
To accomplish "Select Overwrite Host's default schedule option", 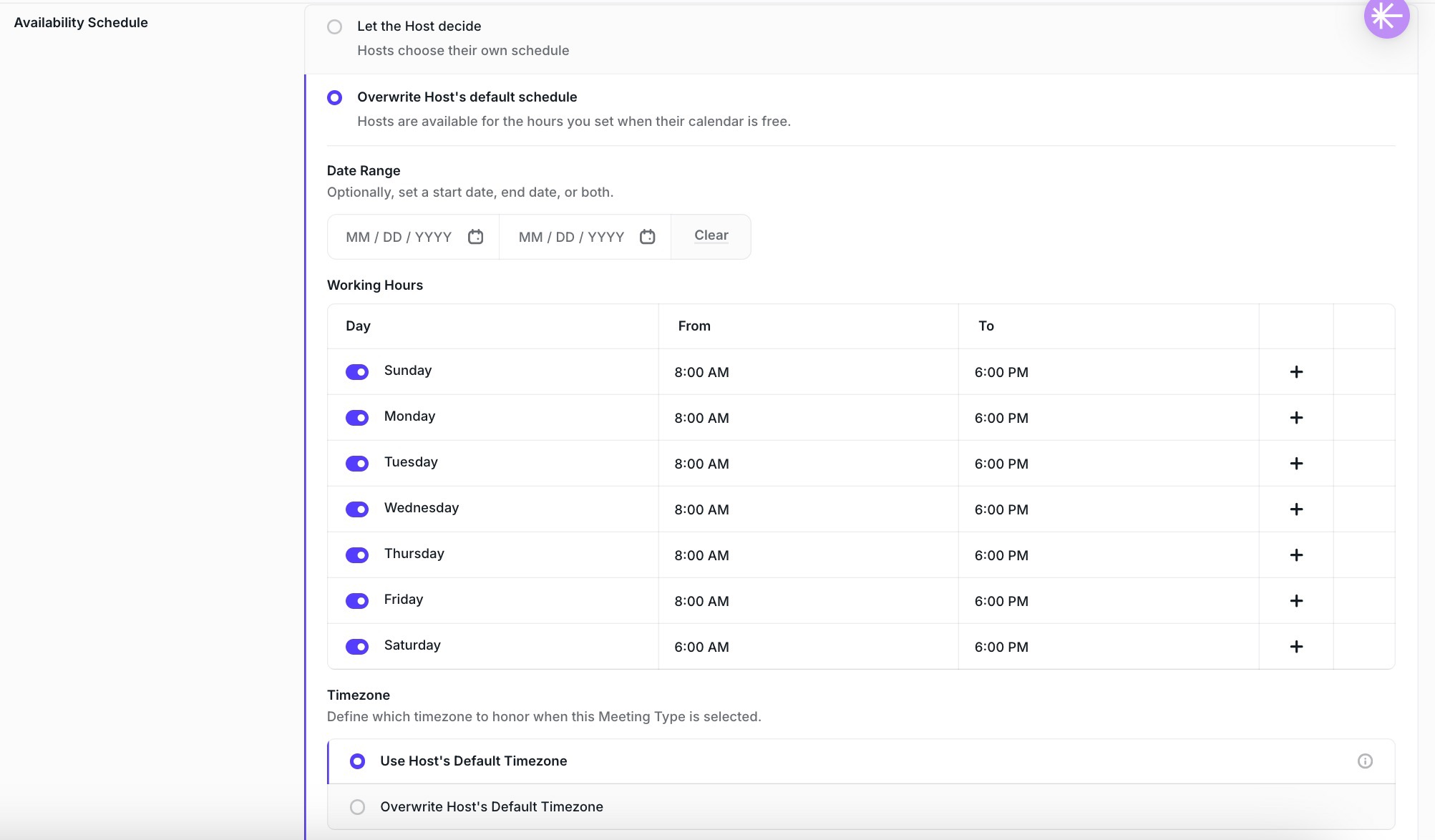I will 334,97.
